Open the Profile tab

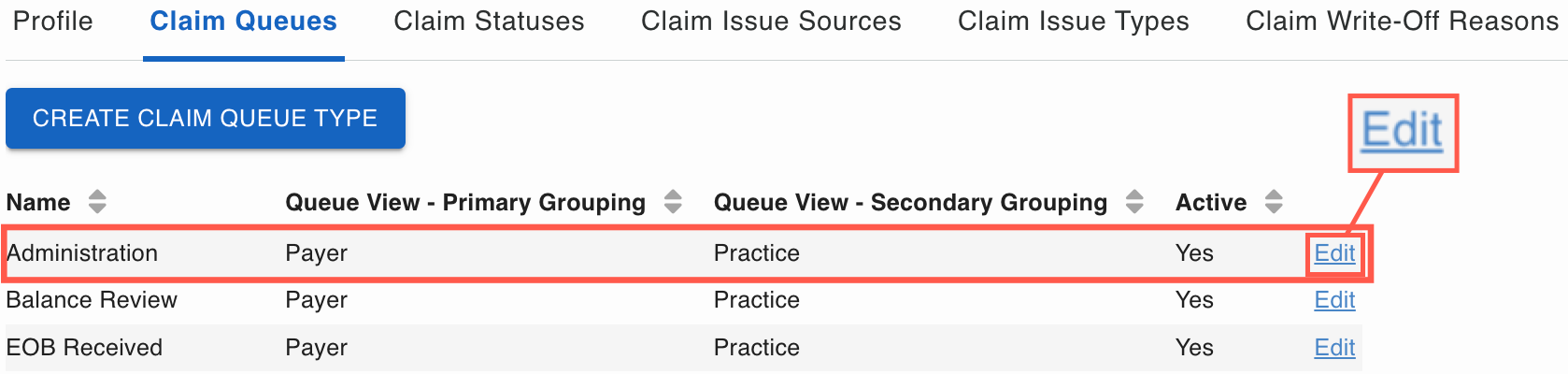(x=53, y=22)
